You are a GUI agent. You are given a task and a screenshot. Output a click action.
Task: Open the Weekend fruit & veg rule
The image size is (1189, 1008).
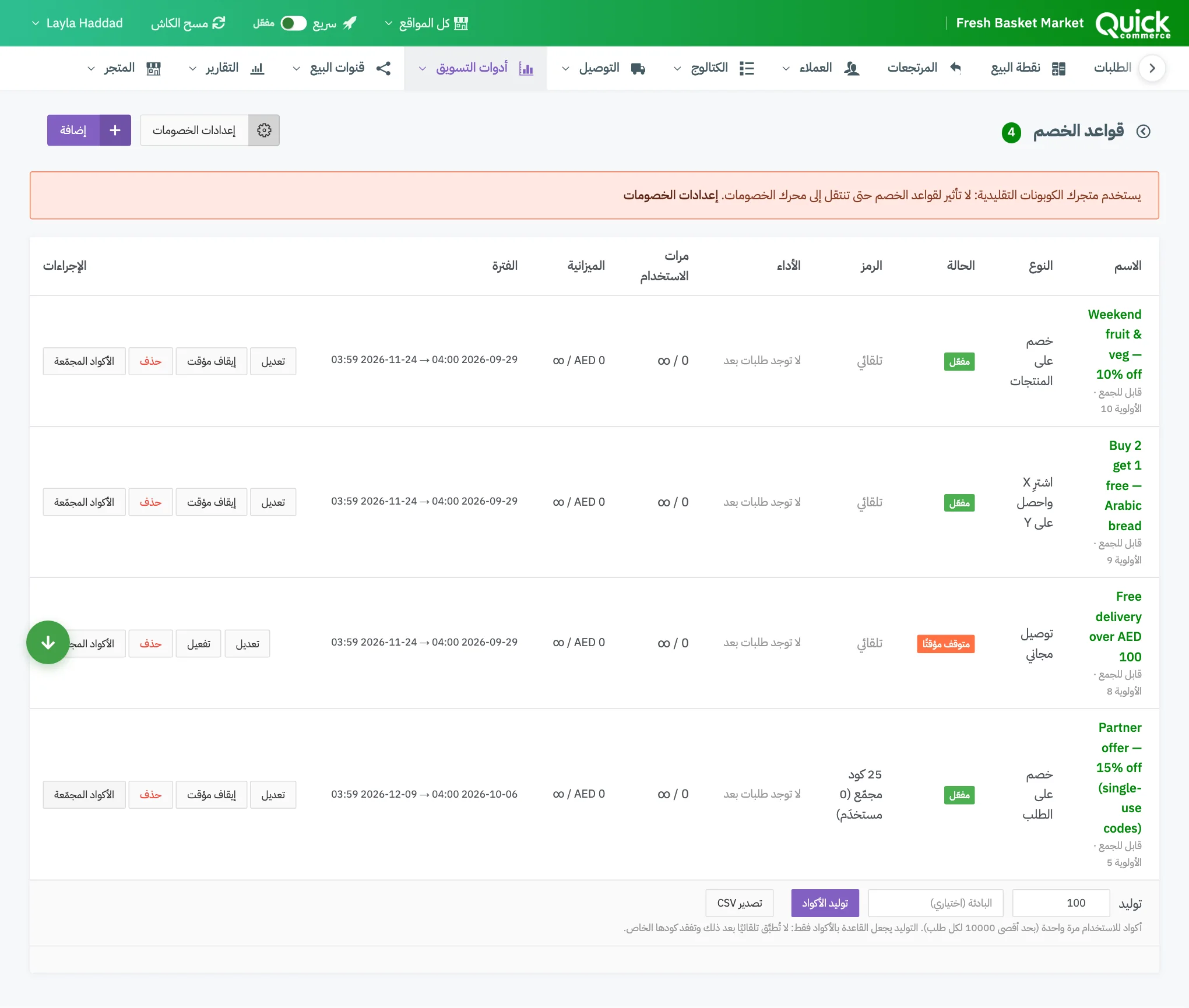pos(1116,344)
